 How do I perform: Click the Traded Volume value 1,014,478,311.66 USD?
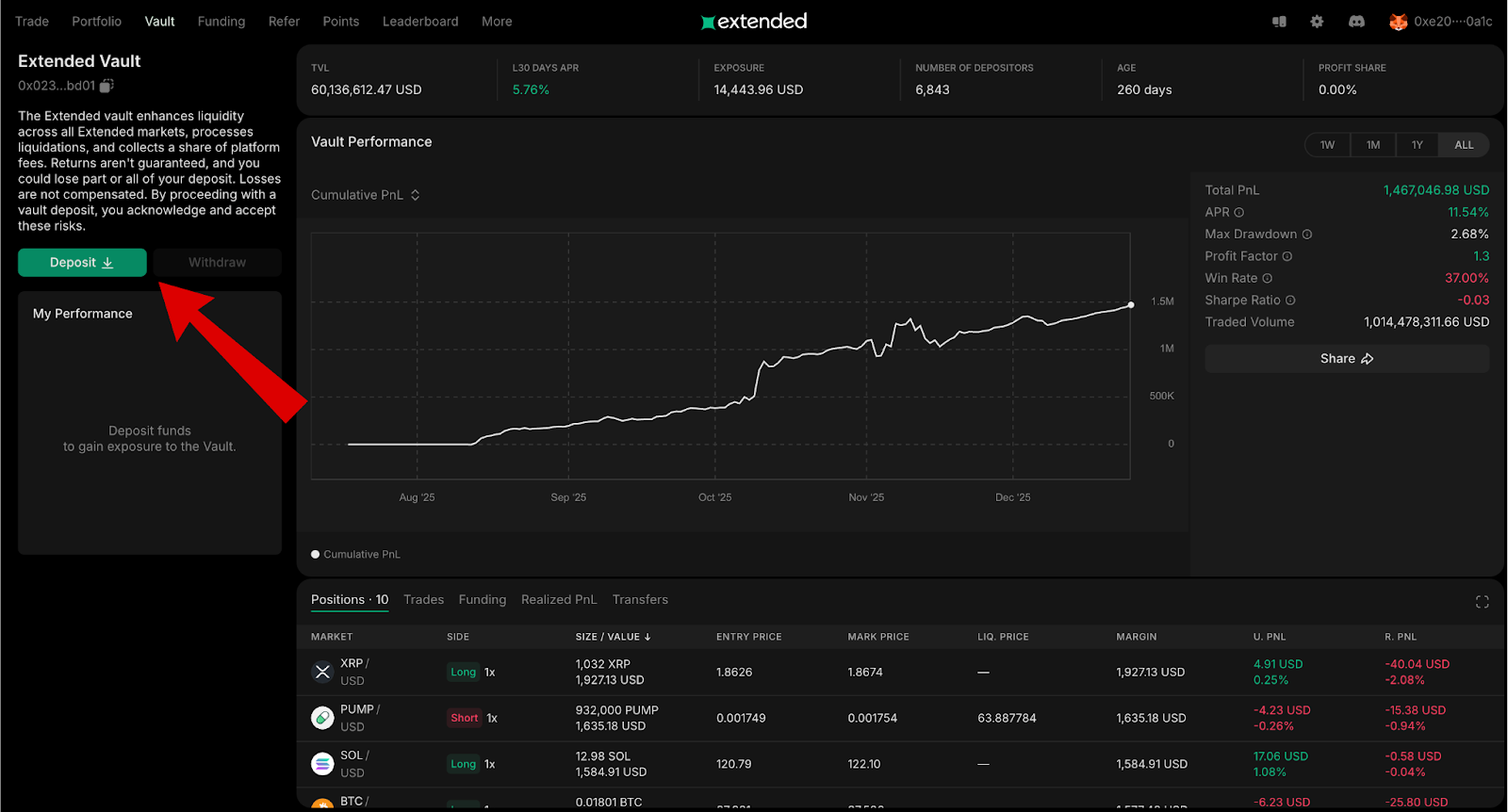(1427, 322)
